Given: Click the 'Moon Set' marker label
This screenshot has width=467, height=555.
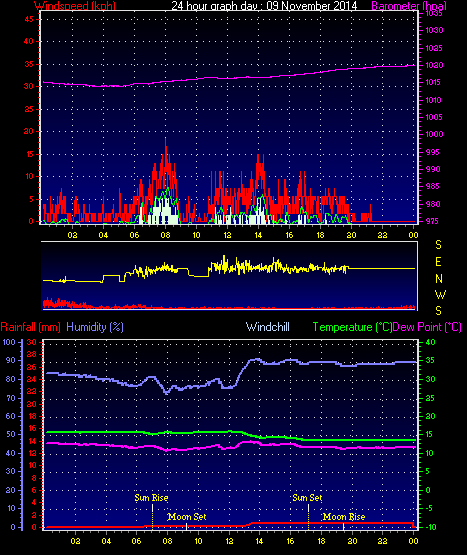Looking at the screenshot, I should click(187, 517).
